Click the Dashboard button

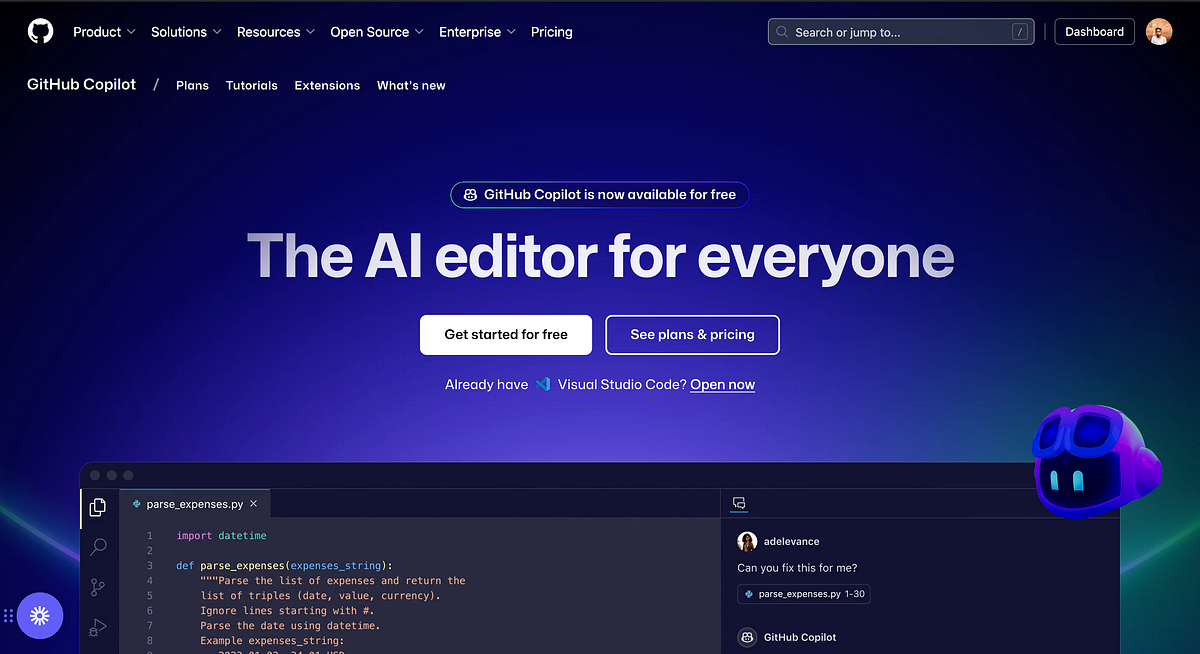click(1095, 32)
